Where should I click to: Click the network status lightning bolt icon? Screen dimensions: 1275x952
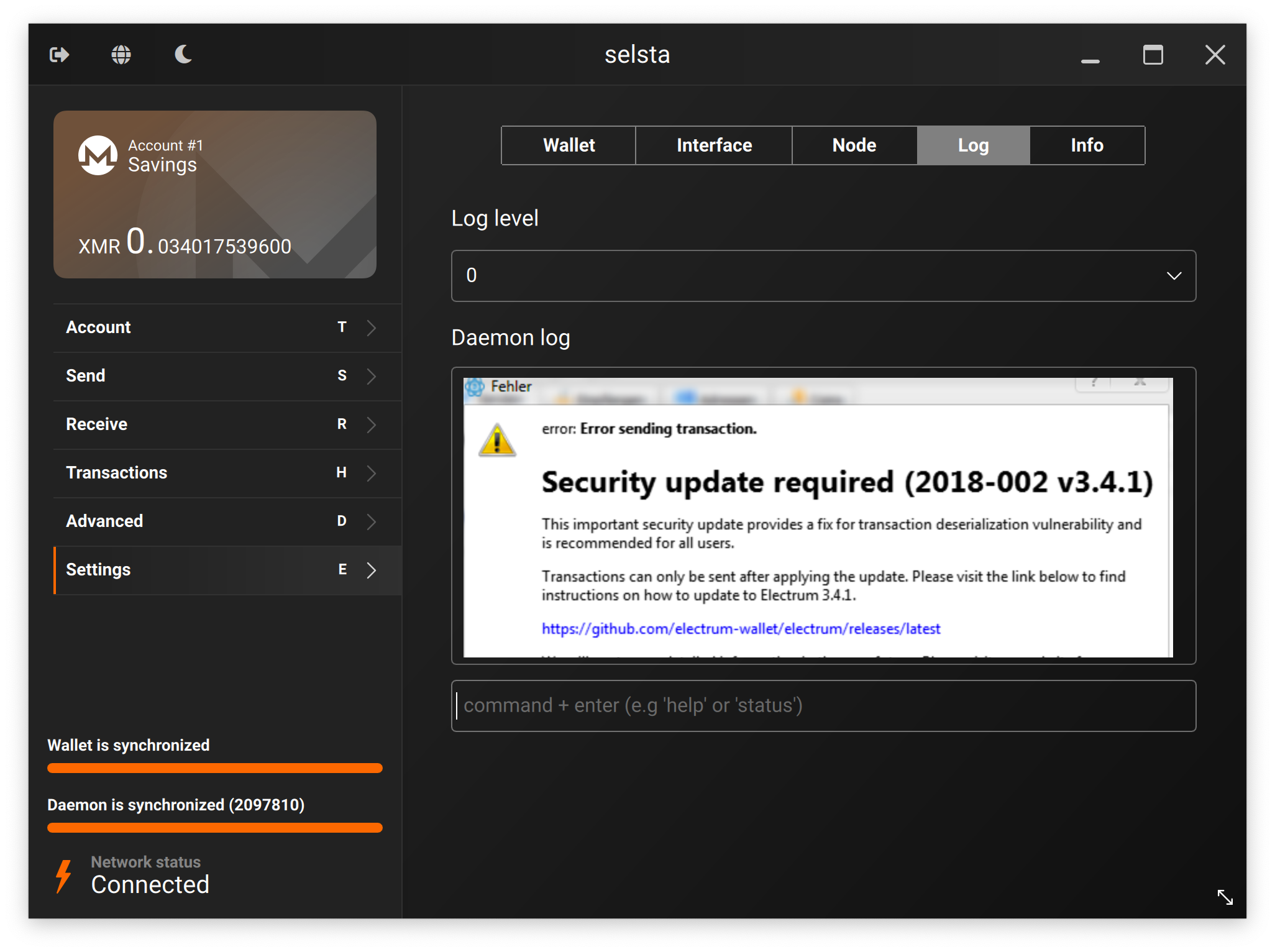coord(64,876)
